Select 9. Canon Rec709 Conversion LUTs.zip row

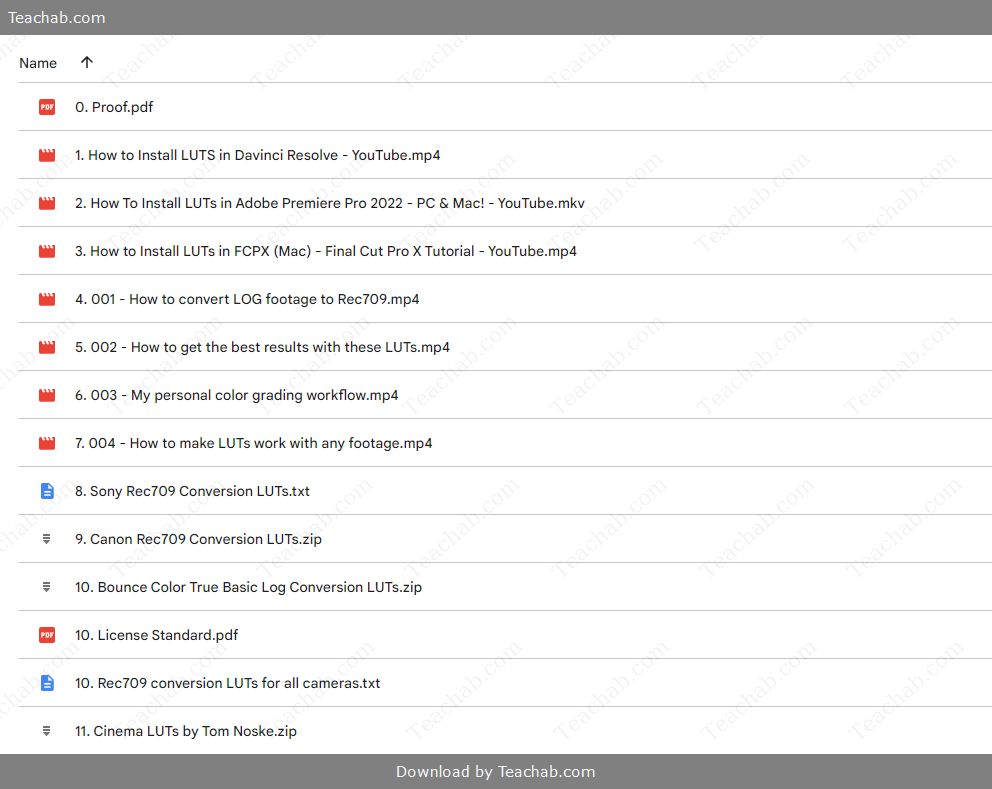[x=198, y=539]
